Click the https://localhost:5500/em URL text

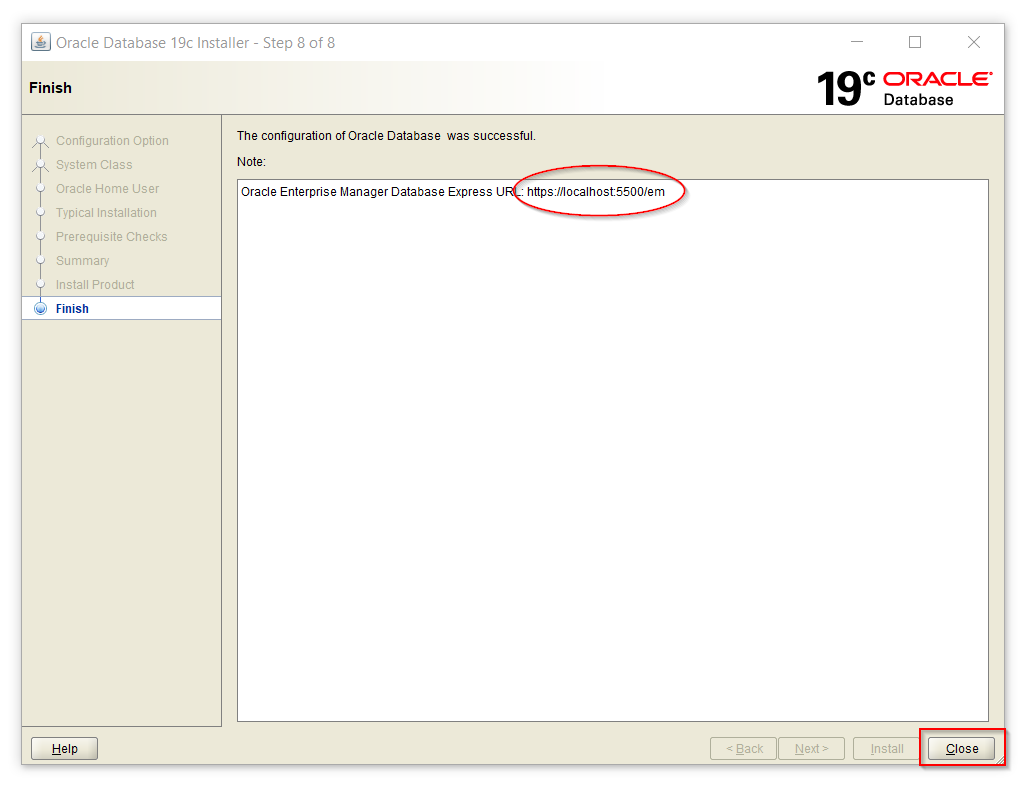click(596, 191)
